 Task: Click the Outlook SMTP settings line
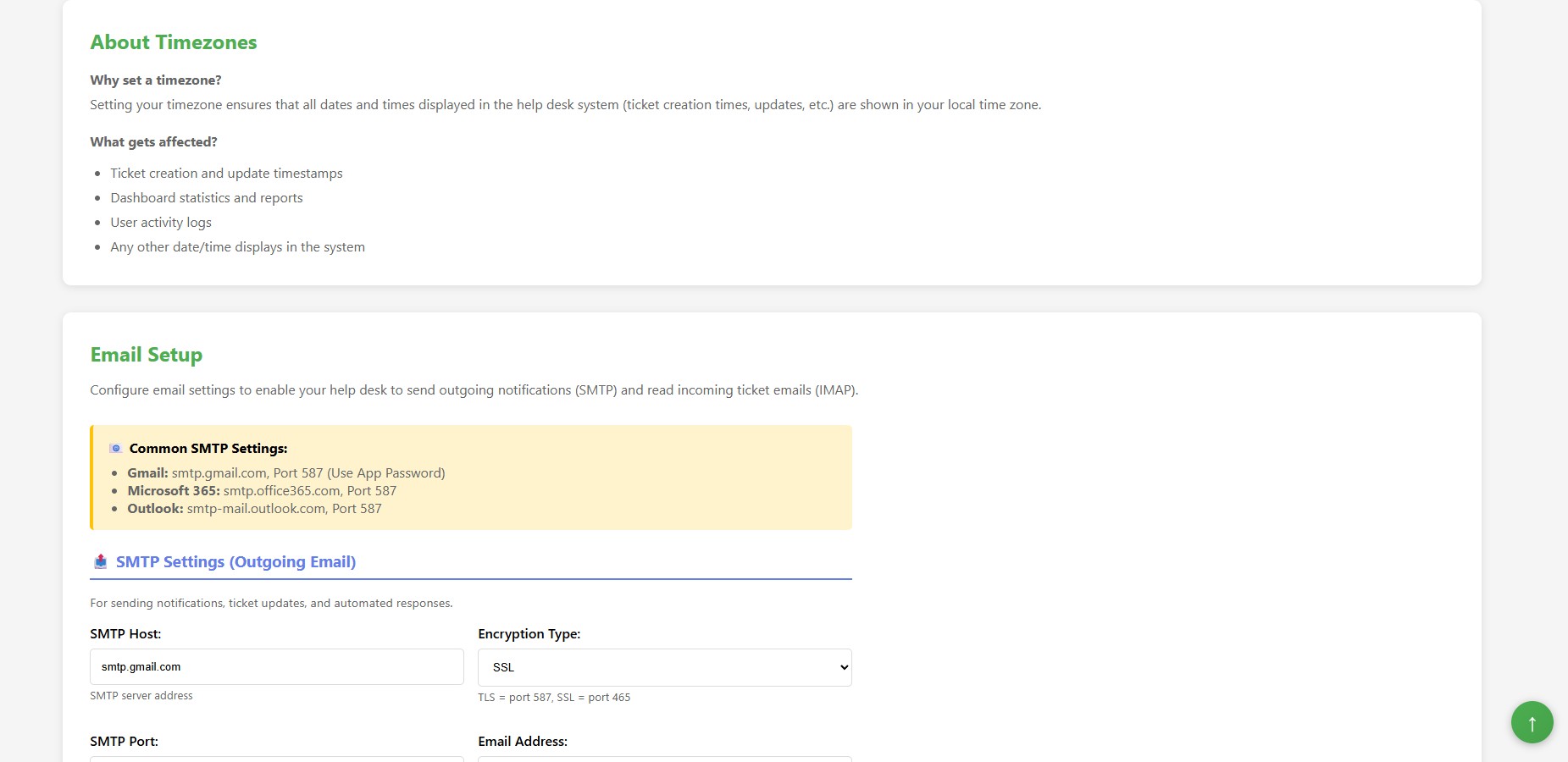(x=254, y=508)
